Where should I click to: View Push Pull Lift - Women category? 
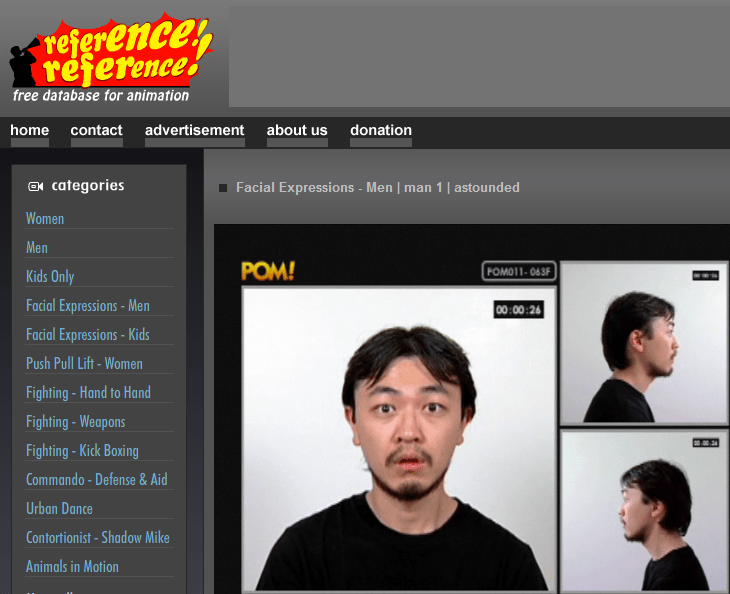84,363
